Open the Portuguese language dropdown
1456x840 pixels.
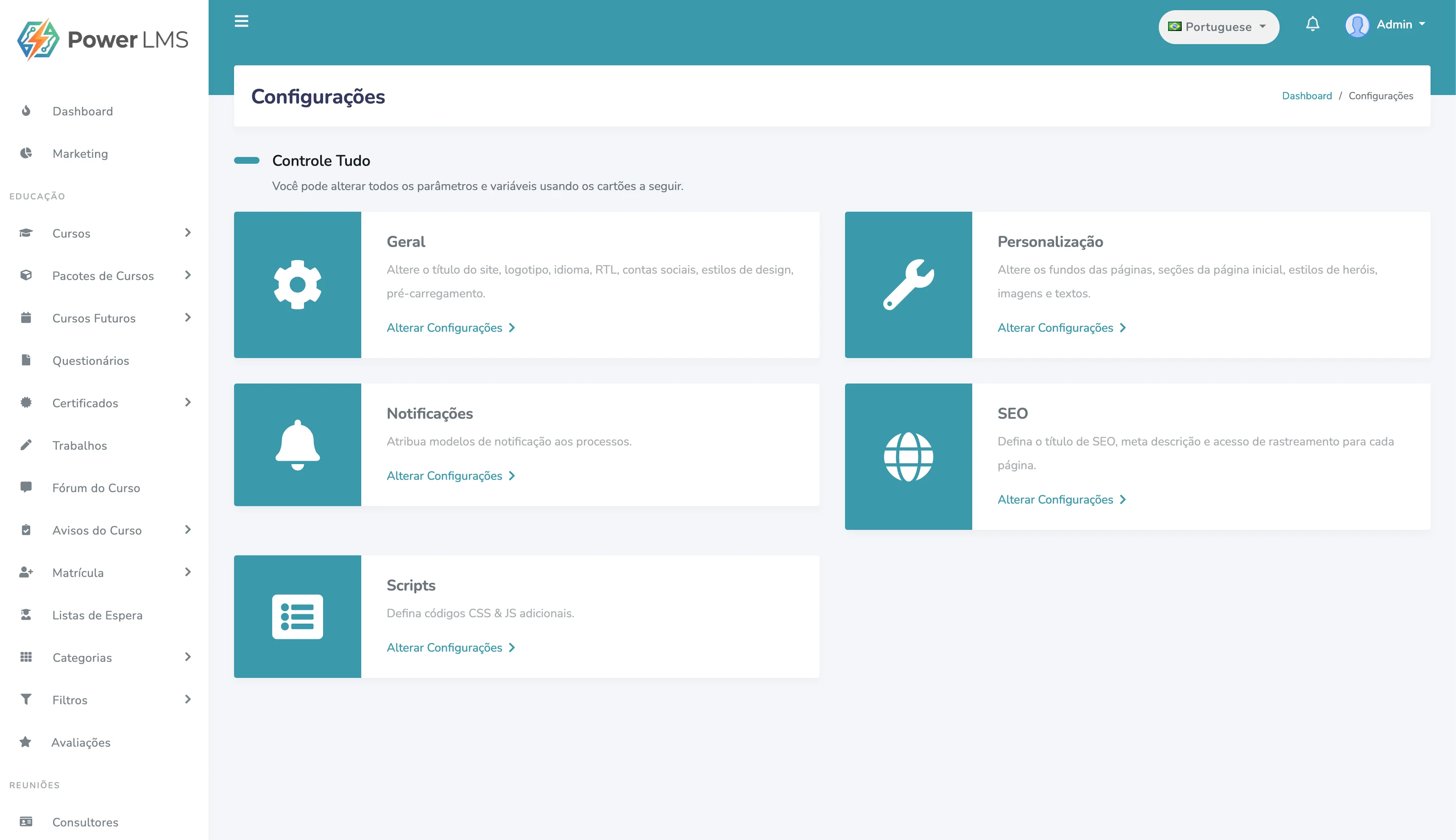1218,27
